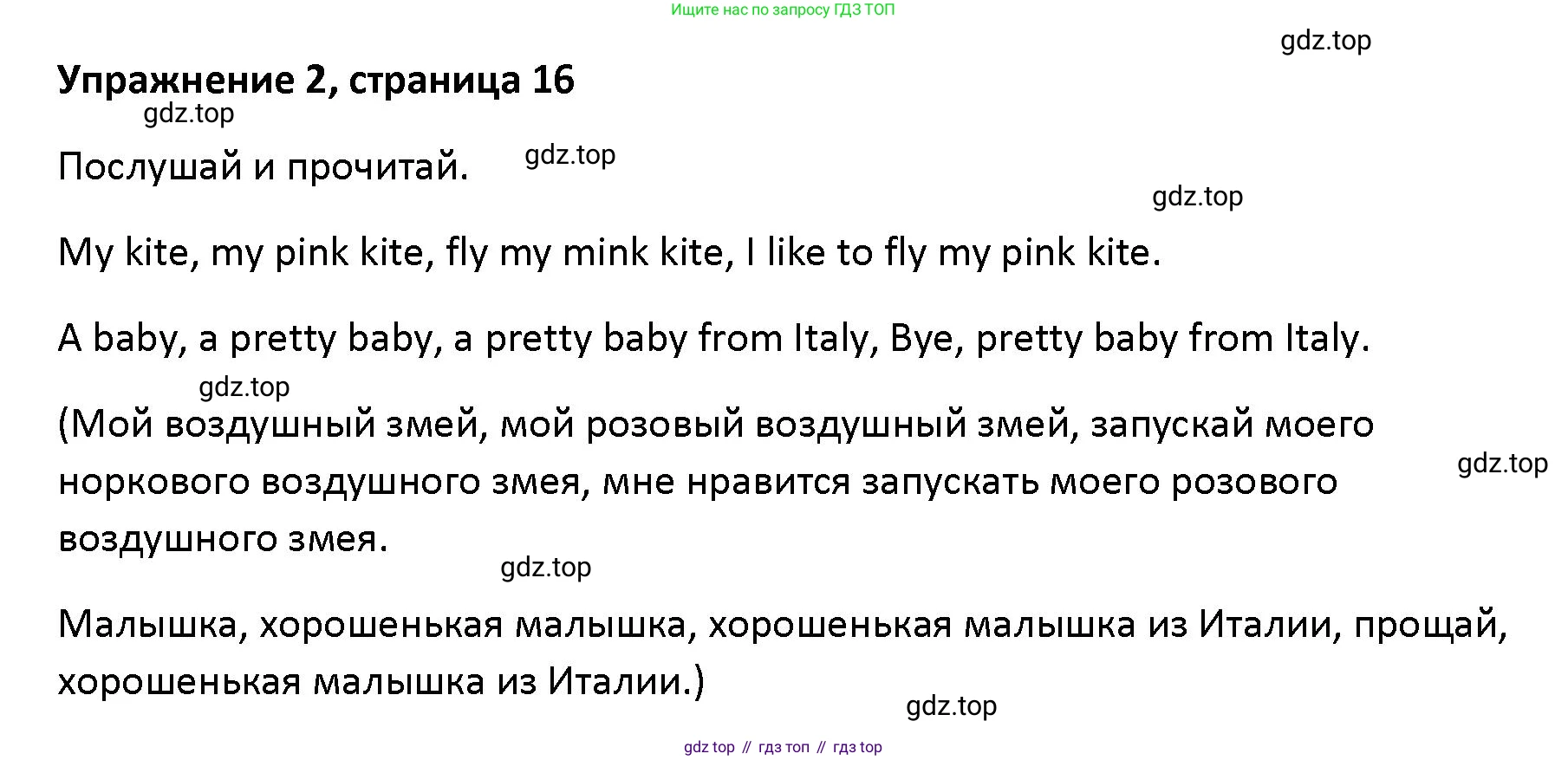Click the gdz.top watermark below "воздушного змея."
The height and width of the screenshot is (760, 1568).
(x=546, y=568)
